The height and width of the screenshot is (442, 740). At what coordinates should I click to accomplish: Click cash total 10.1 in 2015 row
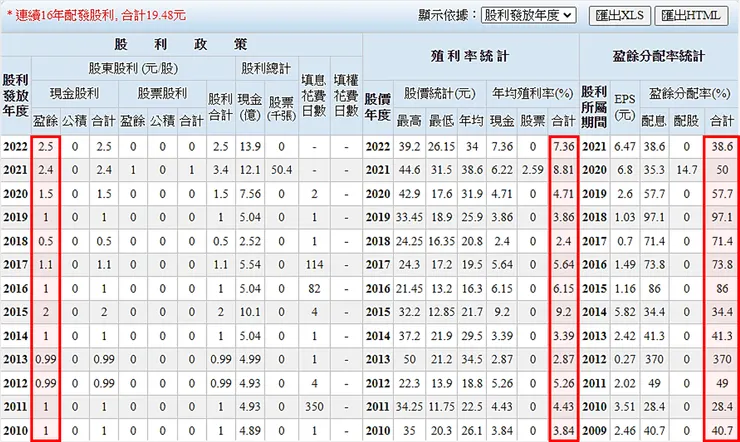click(250, 312)
